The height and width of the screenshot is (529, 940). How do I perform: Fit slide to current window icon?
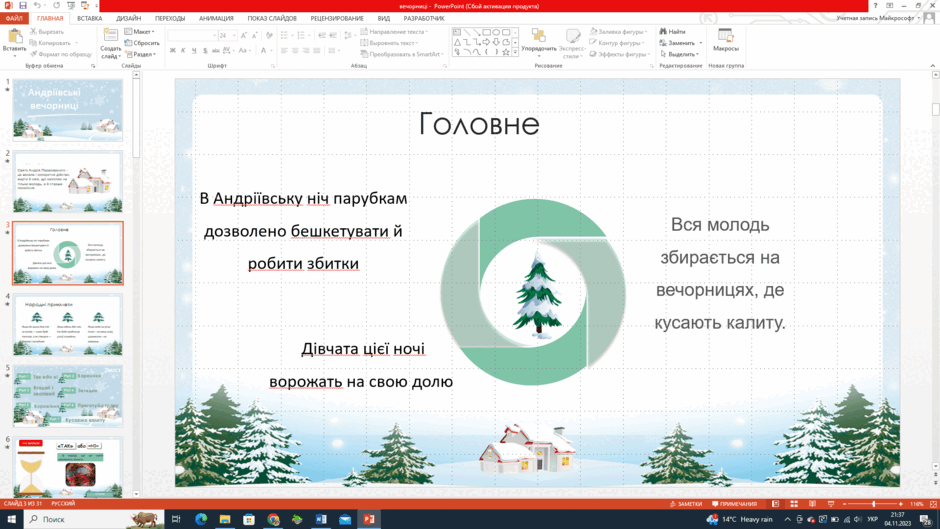point(933,504)
